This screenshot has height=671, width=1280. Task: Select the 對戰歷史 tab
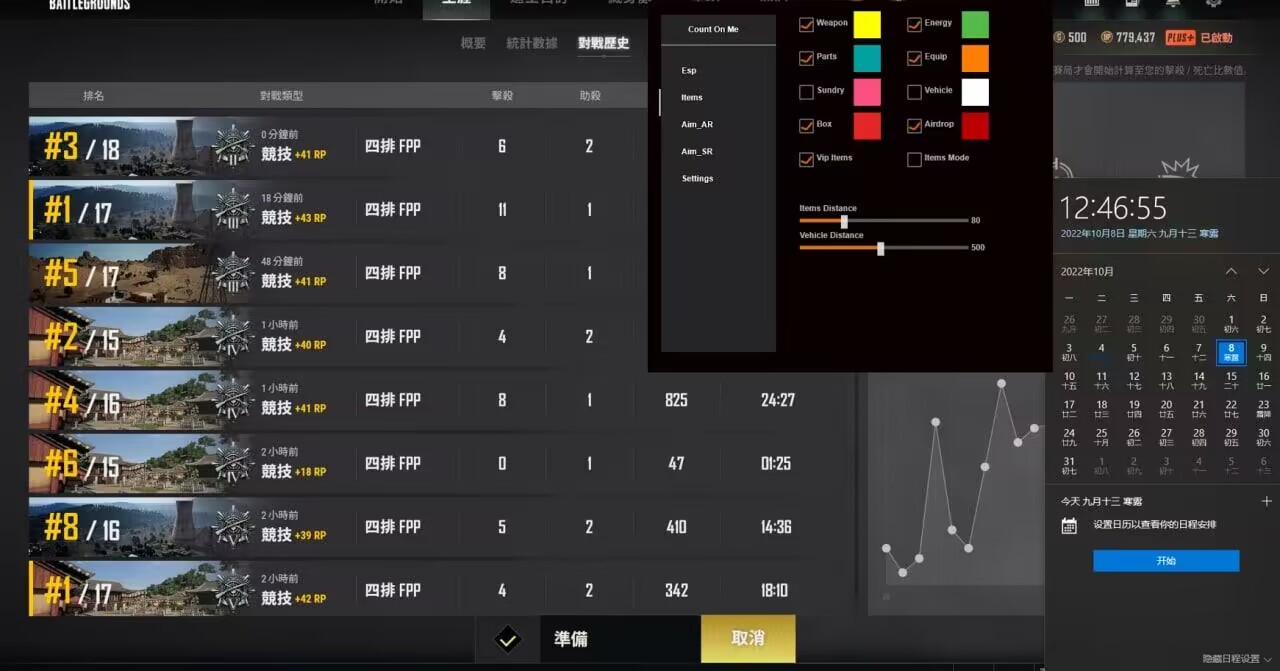click(x=604, y=43)
